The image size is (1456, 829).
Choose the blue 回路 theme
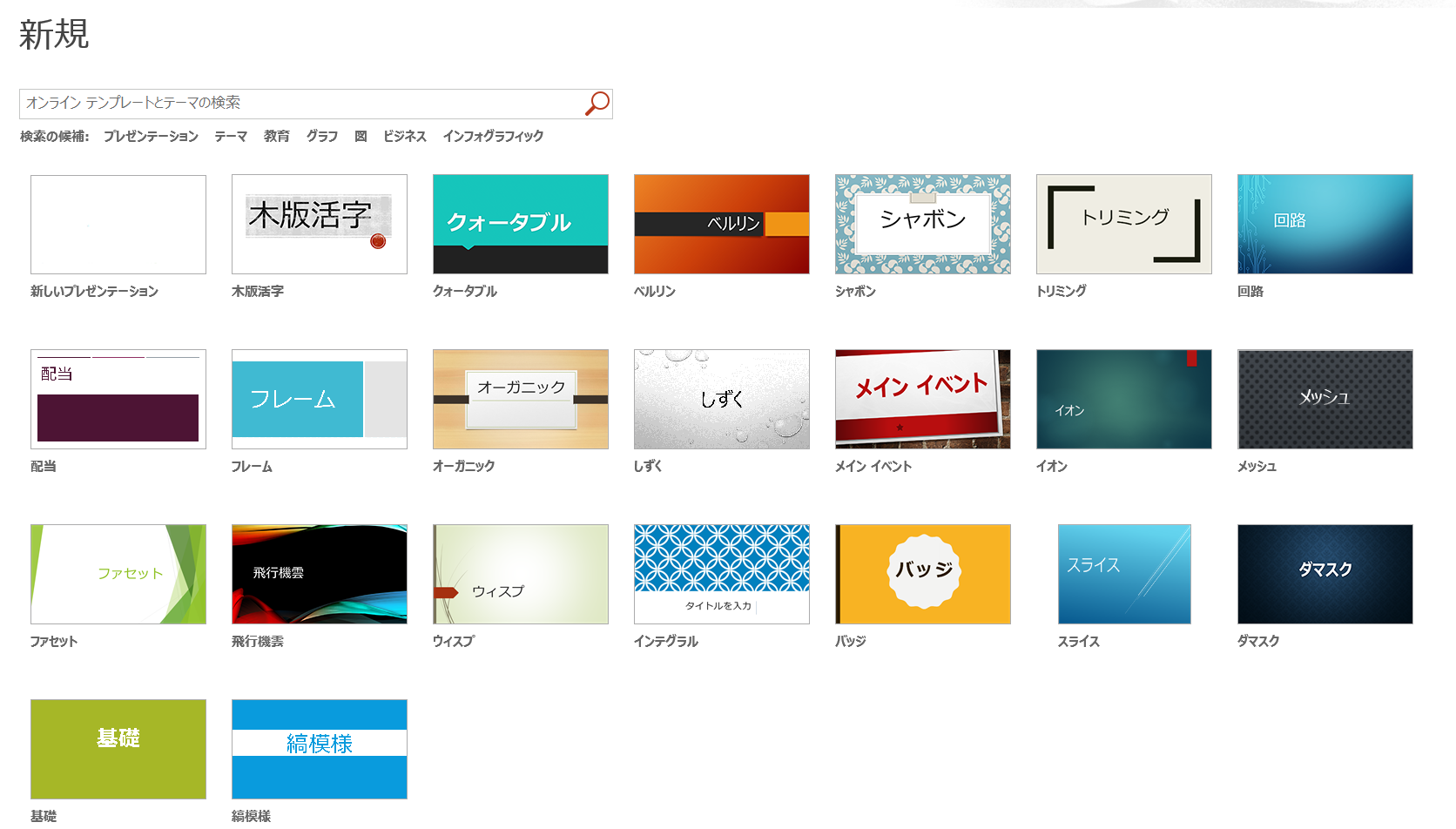(1325, 225)
